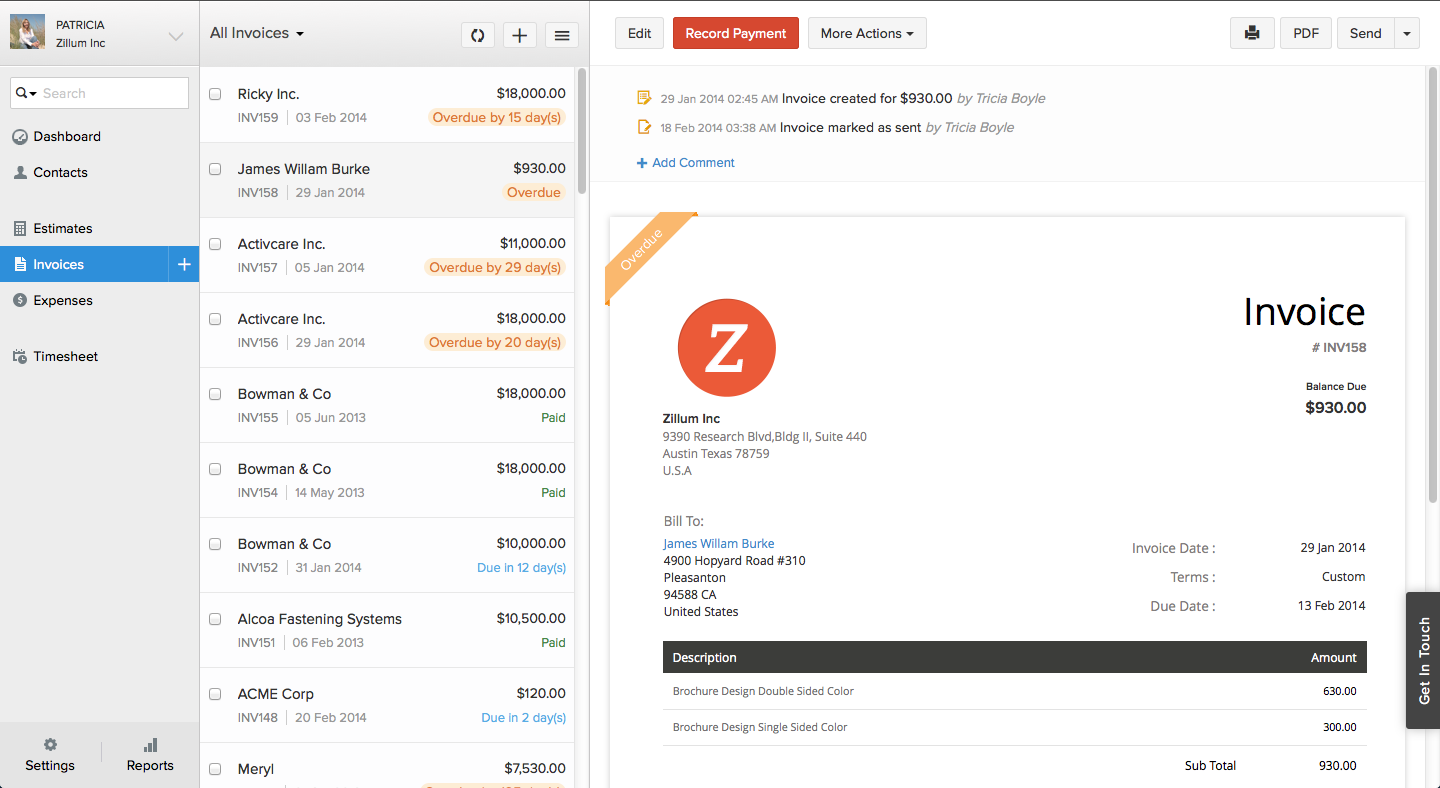Add a comment to the invoice

point(685,162)
